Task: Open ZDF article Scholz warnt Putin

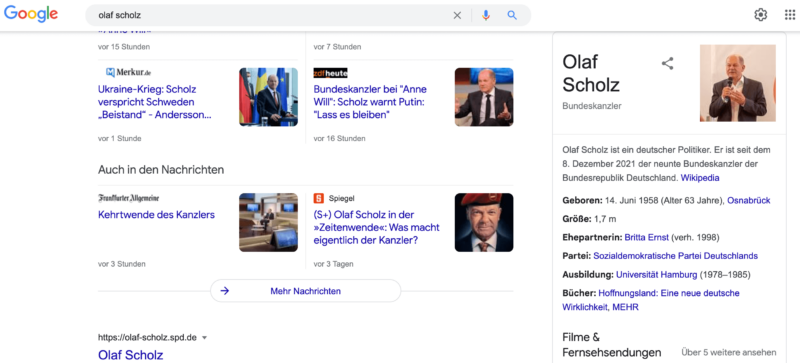Action: click(371, 102)
